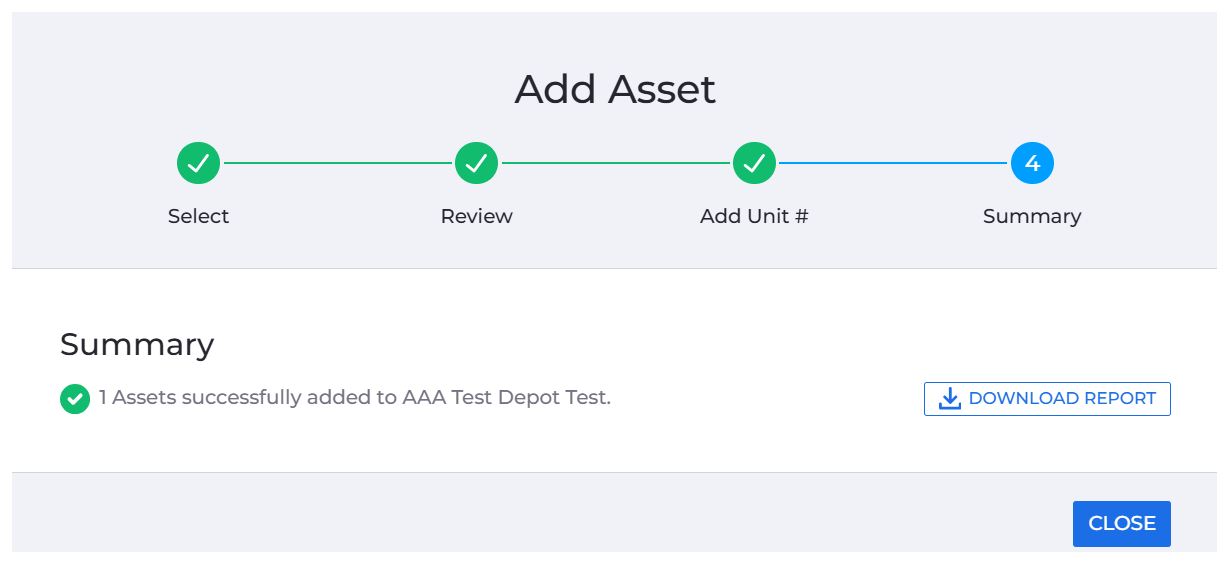This screenshot has width=1226, height=561.
Task: Click the Summary section heading
Action: coord(137,344)
